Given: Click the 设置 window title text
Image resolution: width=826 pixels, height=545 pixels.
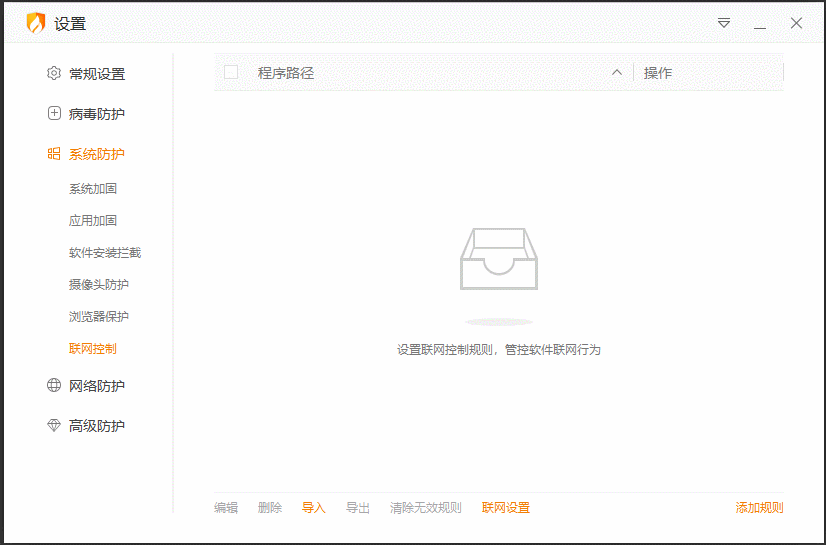Looking at the screenshot, I should (x=70, y=24).
